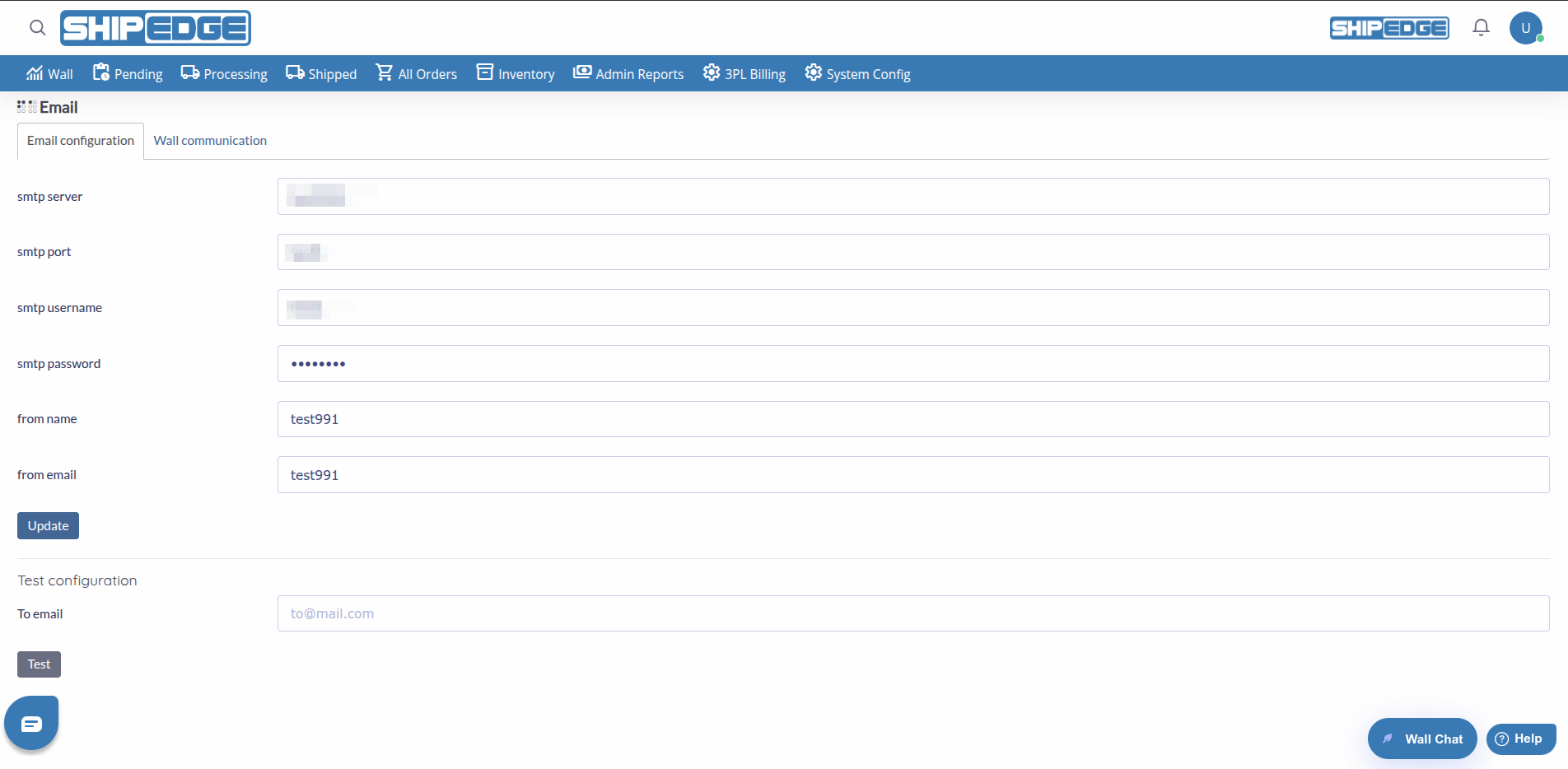Screen dimensions: 1568x769
Task: Open the chat bubble at bottom left
Action: tap(30, 723)
